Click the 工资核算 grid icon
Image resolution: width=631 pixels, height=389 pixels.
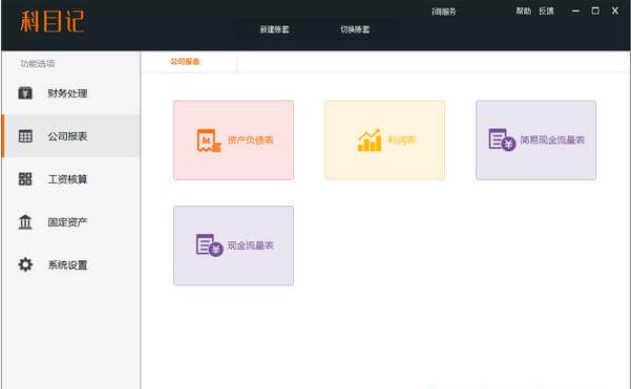25,179
